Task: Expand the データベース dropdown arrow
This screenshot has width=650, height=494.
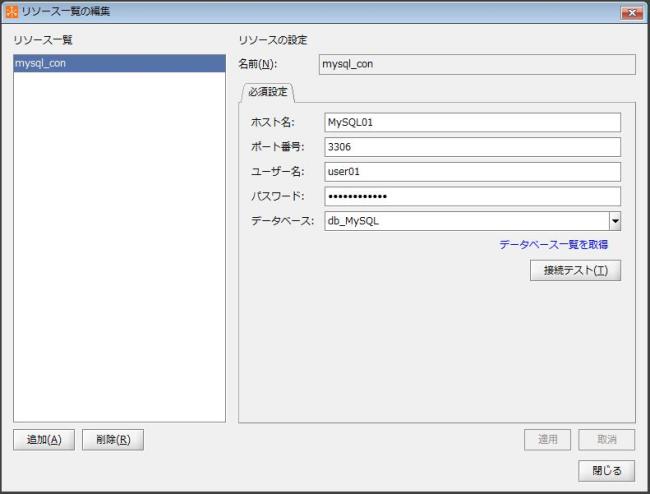Action: coord(615,221)
